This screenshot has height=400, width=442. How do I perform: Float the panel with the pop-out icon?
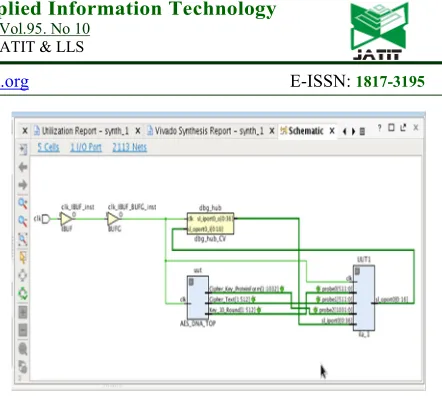403,128
